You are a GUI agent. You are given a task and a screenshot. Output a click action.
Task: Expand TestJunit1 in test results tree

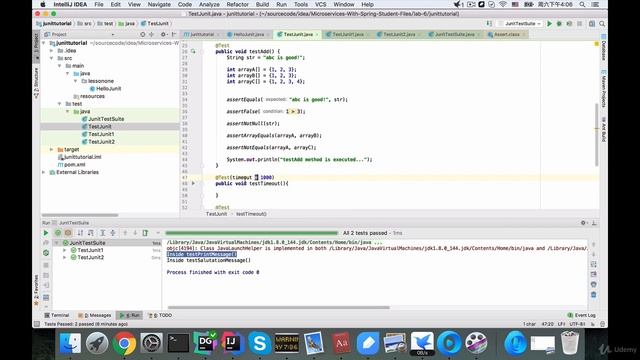[64, 250]
